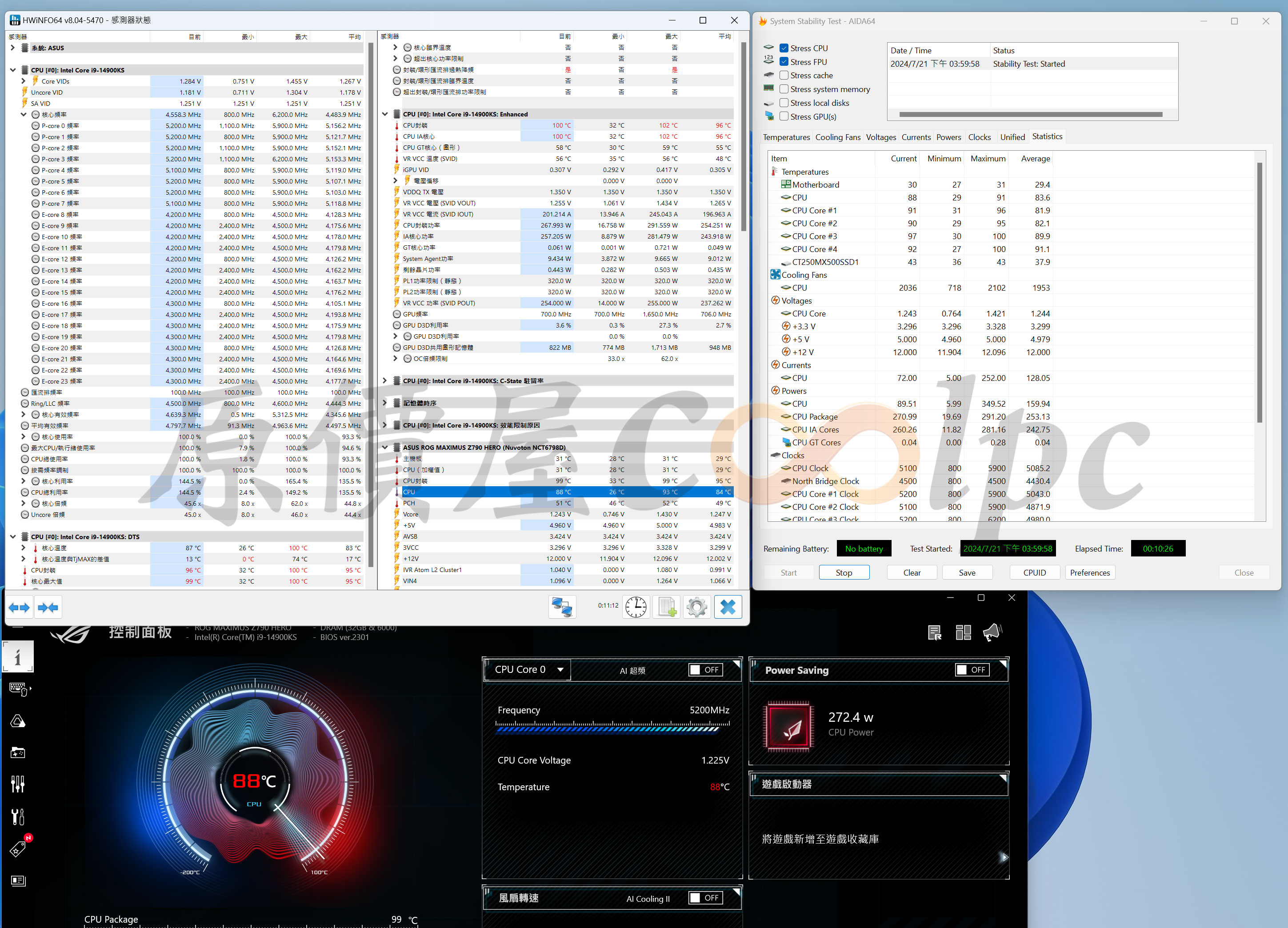The image size is (1288, 928).
Task: Collapse i9-14900KS Enhanced sensor group
Action: (x=384, y=114)
